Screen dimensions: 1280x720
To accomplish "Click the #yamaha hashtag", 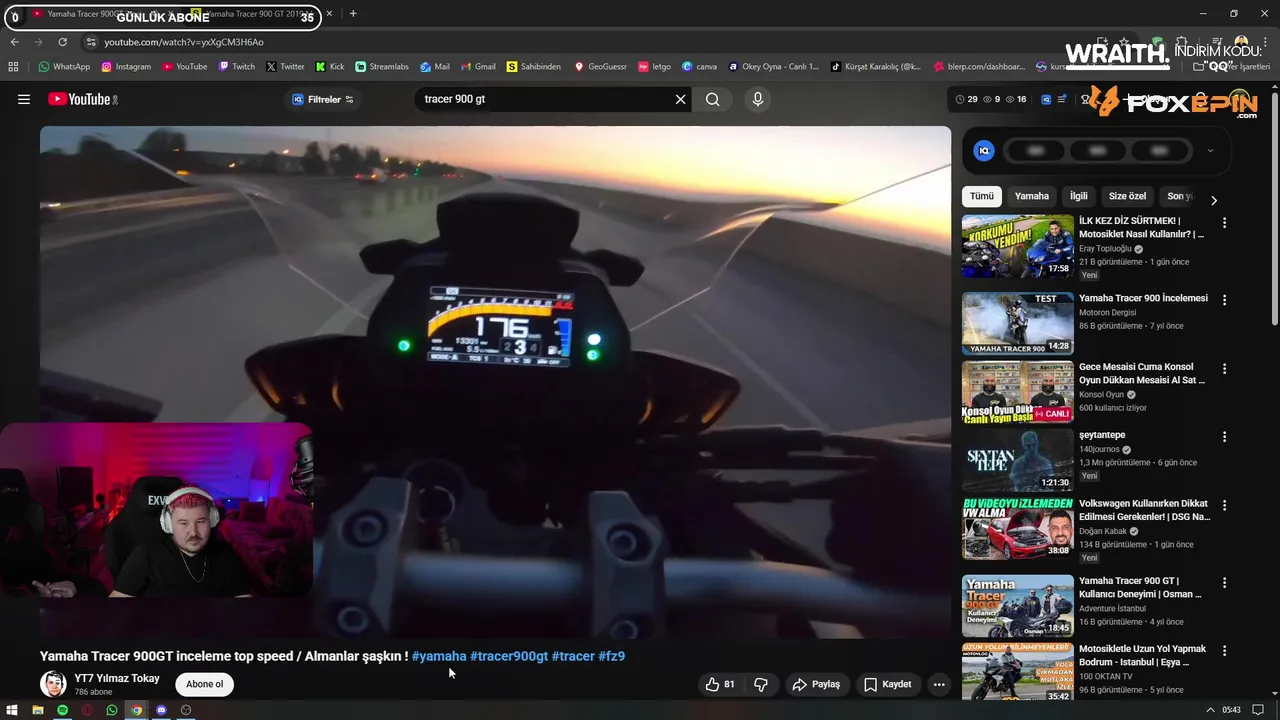I will point(439,656).
